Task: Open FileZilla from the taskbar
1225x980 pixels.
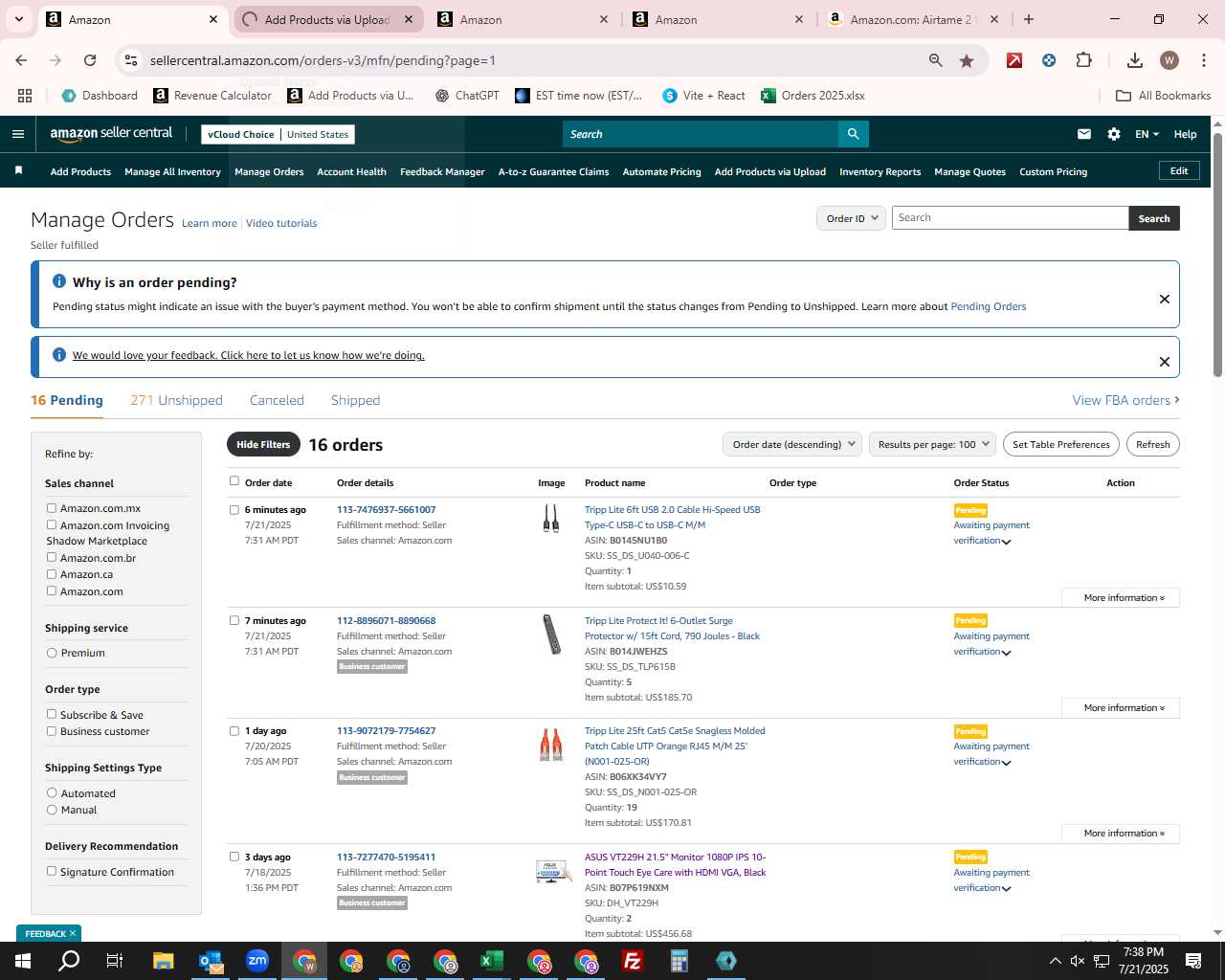Action: [633, 961]
